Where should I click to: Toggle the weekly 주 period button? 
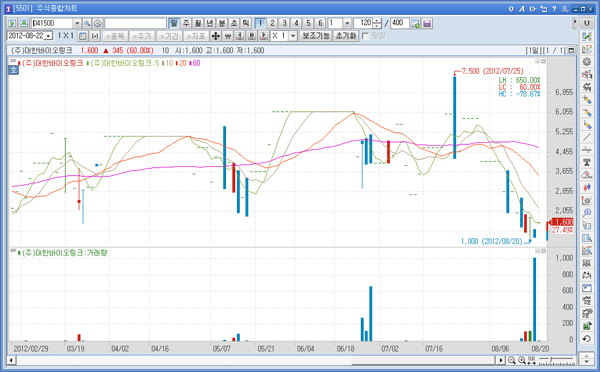186,23
